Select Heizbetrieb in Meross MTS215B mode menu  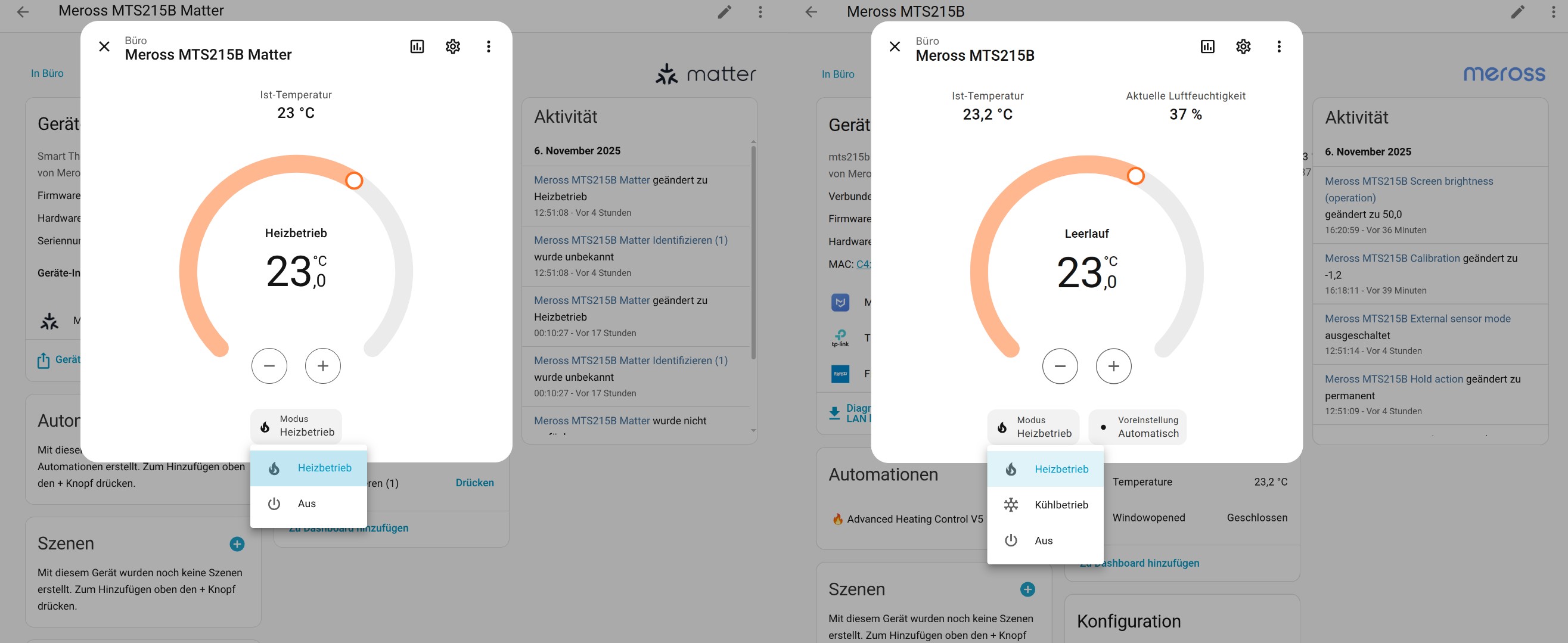pos(1045,470)
